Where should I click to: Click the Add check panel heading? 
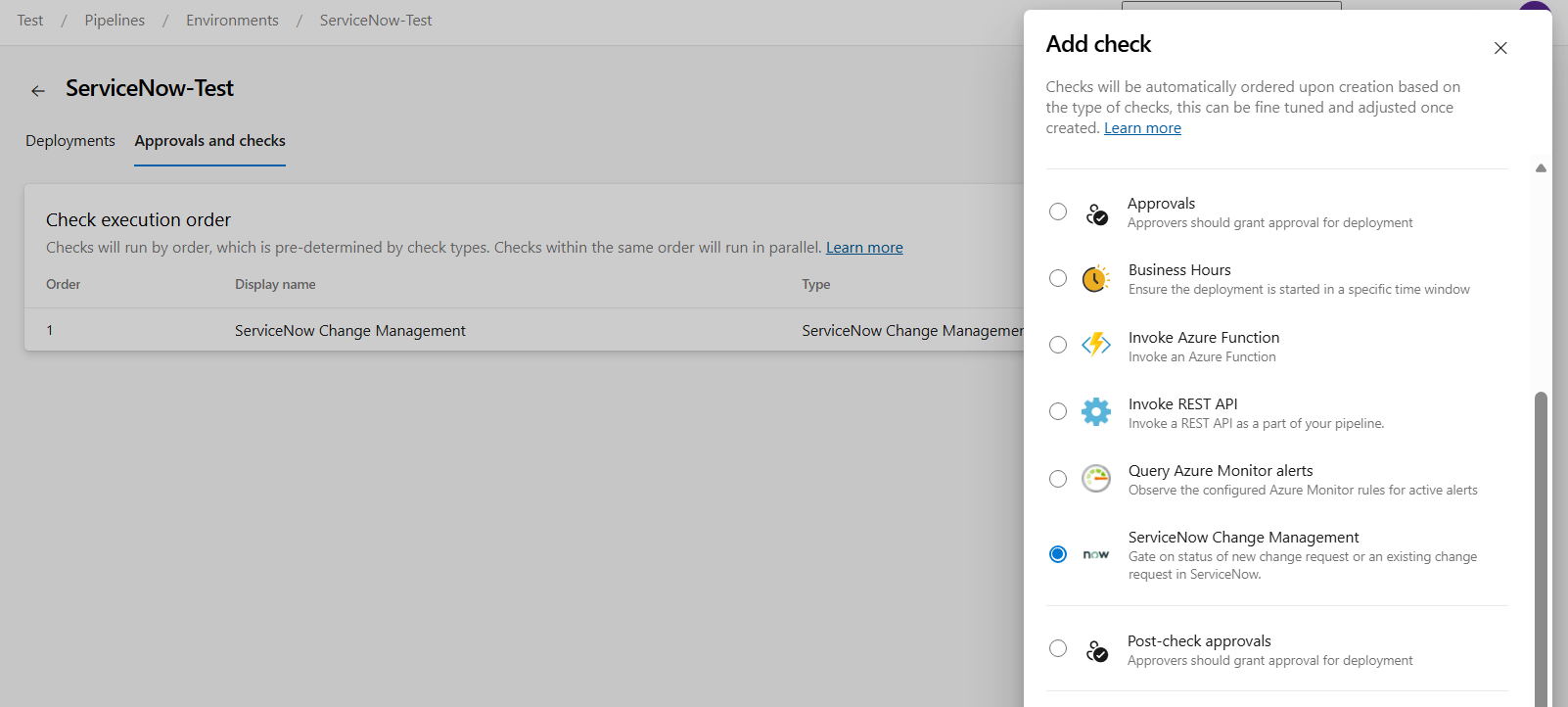point(1098,44)
